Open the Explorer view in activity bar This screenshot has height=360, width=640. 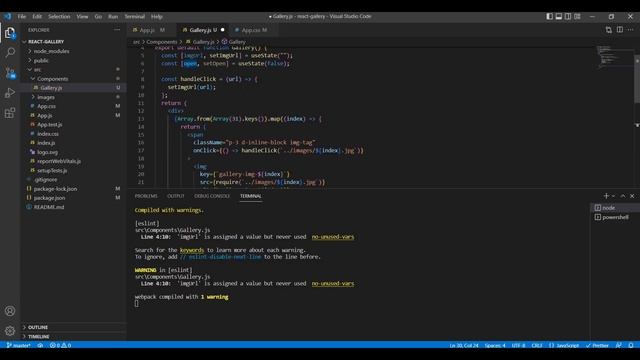(10, 33)
